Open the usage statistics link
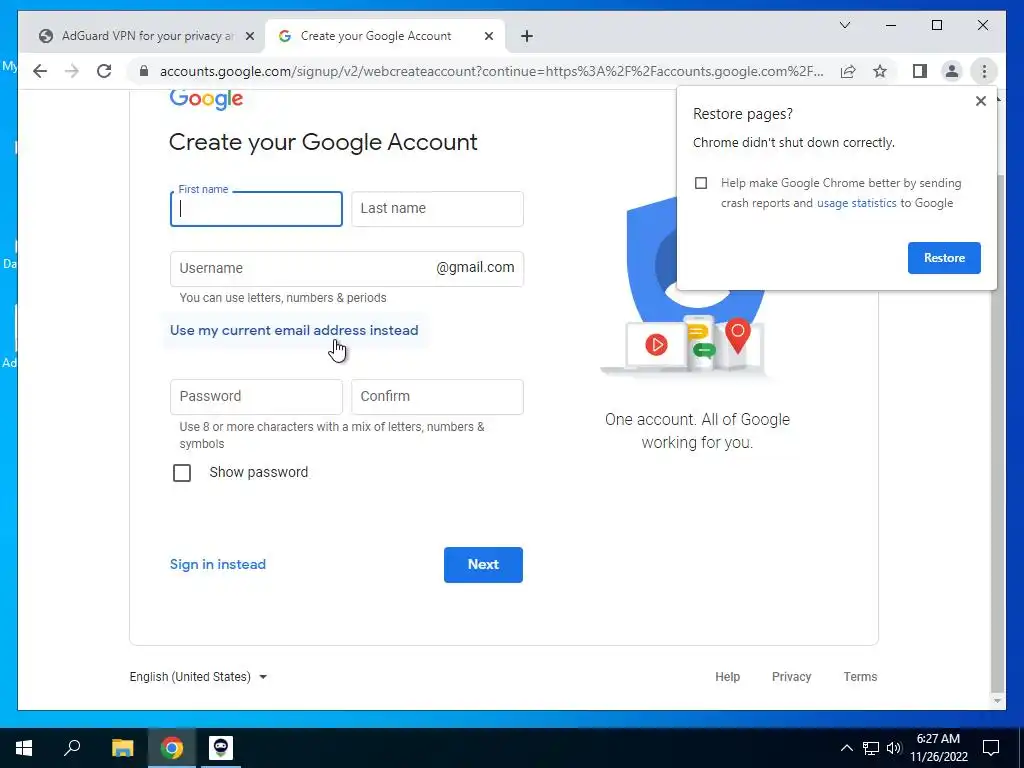 point(856,203)
